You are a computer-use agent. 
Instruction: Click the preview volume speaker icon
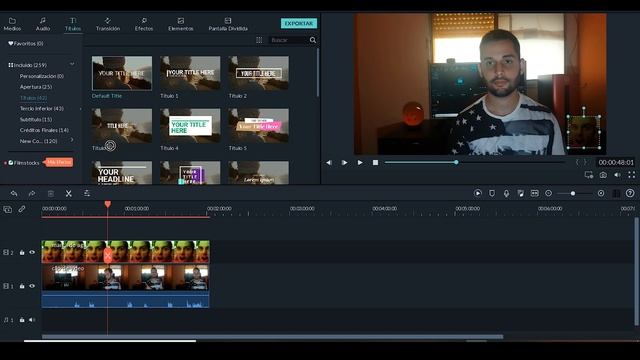pyautogui.click(x=618, y=175)
